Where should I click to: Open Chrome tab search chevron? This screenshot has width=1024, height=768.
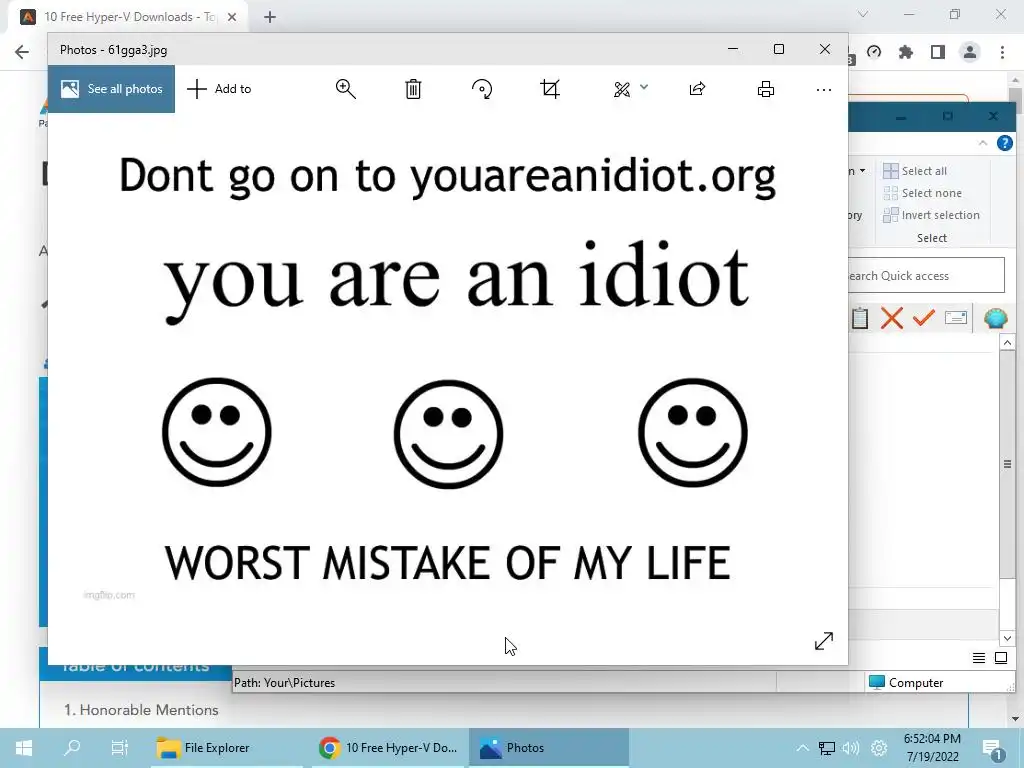[x=863, y=14]
